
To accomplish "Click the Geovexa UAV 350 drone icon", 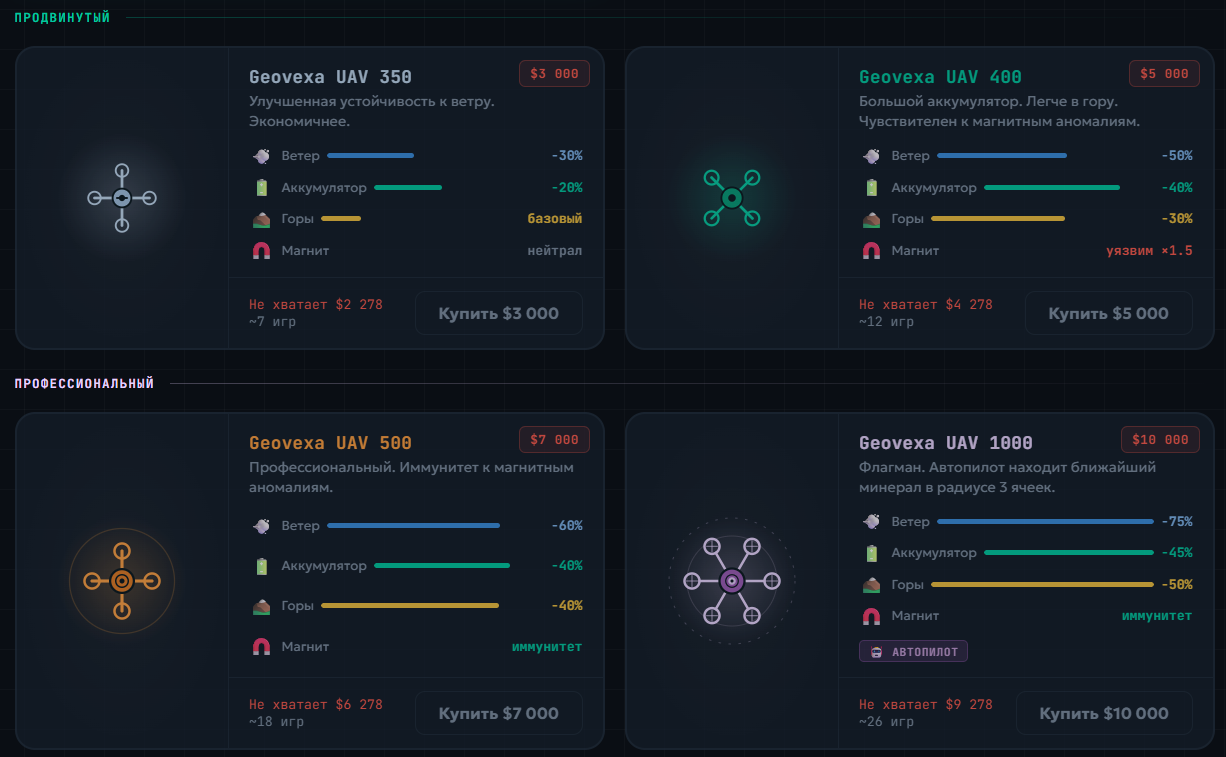I will tap(122, 198).
